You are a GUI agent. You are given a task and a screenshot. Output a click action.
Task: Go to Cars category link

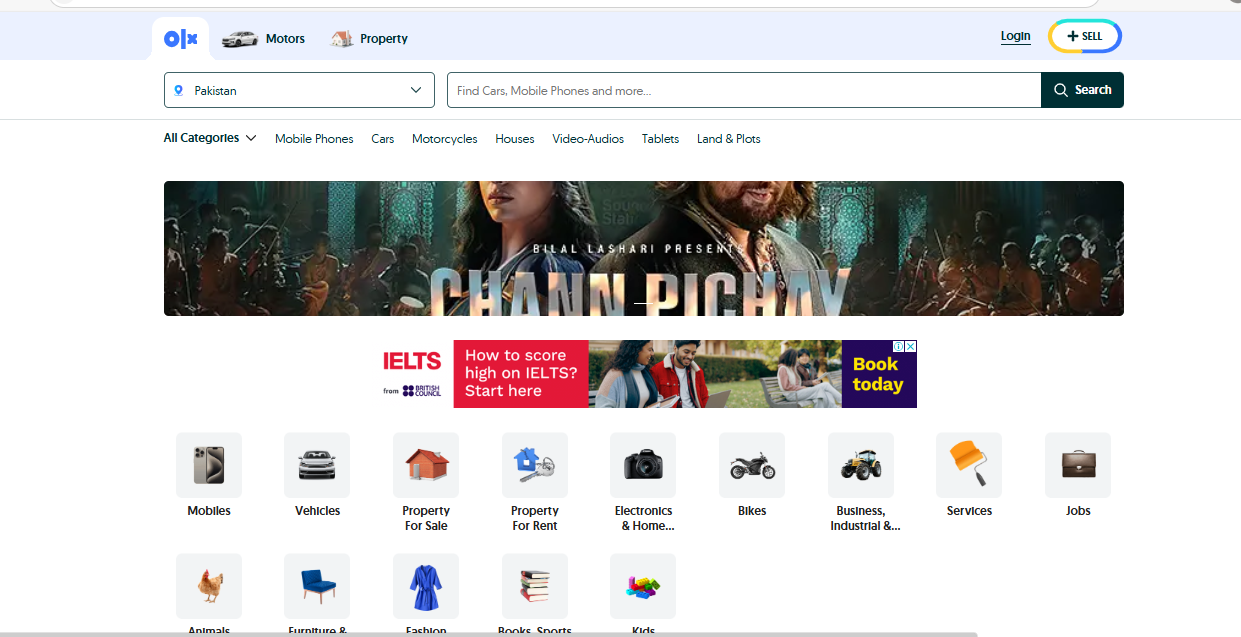[383, 139]
